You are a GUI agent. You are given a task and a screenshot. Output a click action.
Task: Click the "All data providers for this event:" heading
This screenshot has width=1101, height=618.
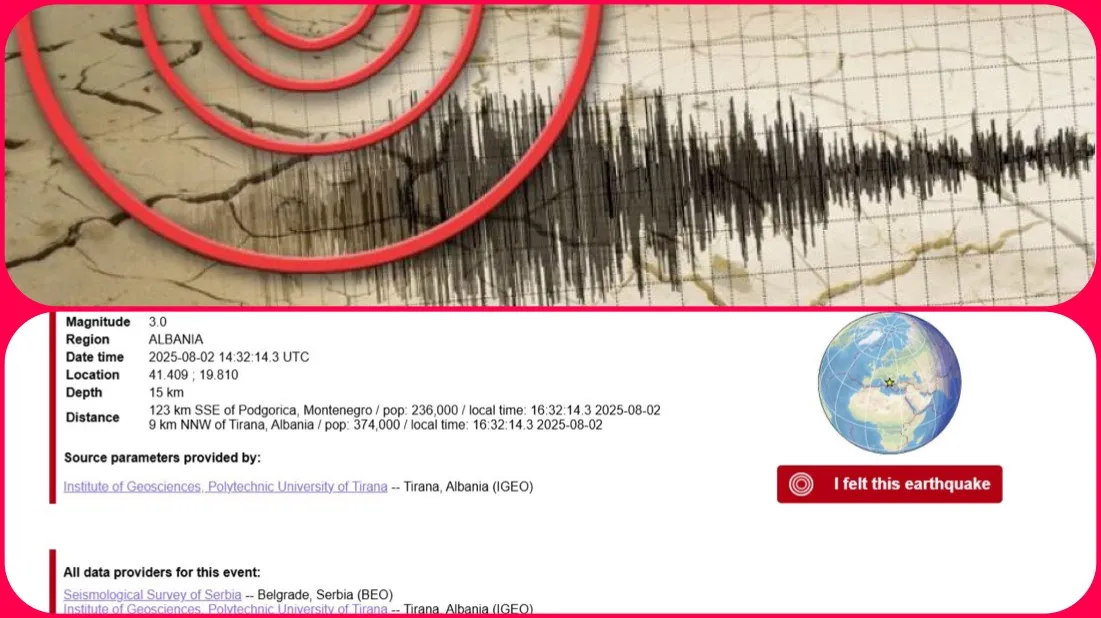(162, 573)
